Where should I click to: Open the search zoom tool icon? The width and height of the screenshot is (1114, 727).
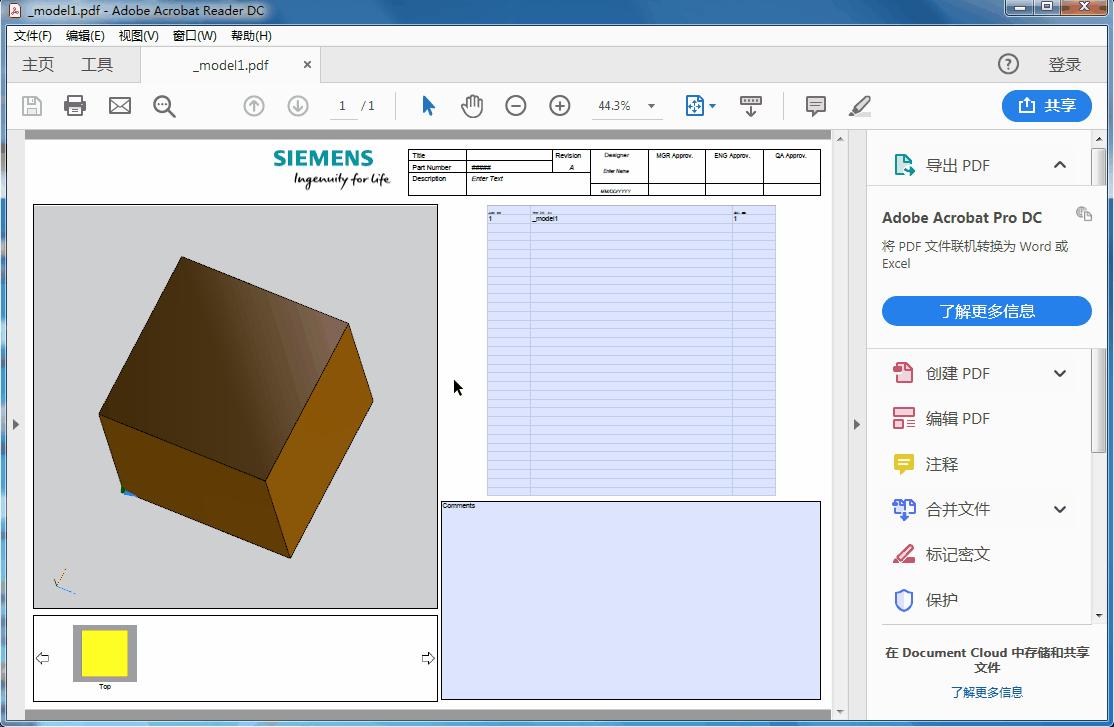pyautogui.click(x=164, y=105)
